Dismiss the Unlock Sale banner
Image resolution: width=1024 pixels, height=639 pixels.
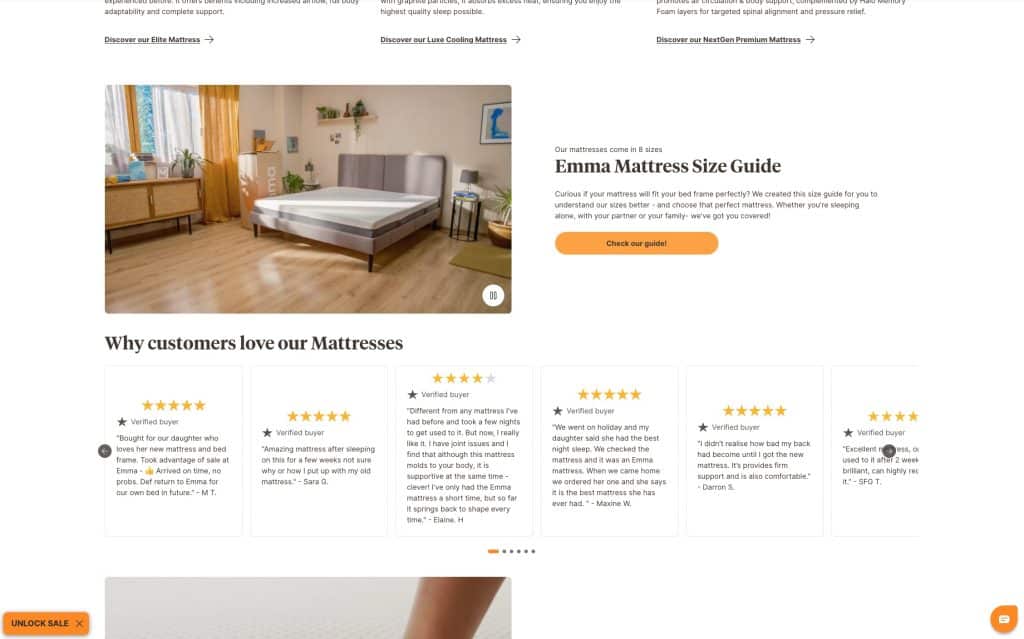79,623
